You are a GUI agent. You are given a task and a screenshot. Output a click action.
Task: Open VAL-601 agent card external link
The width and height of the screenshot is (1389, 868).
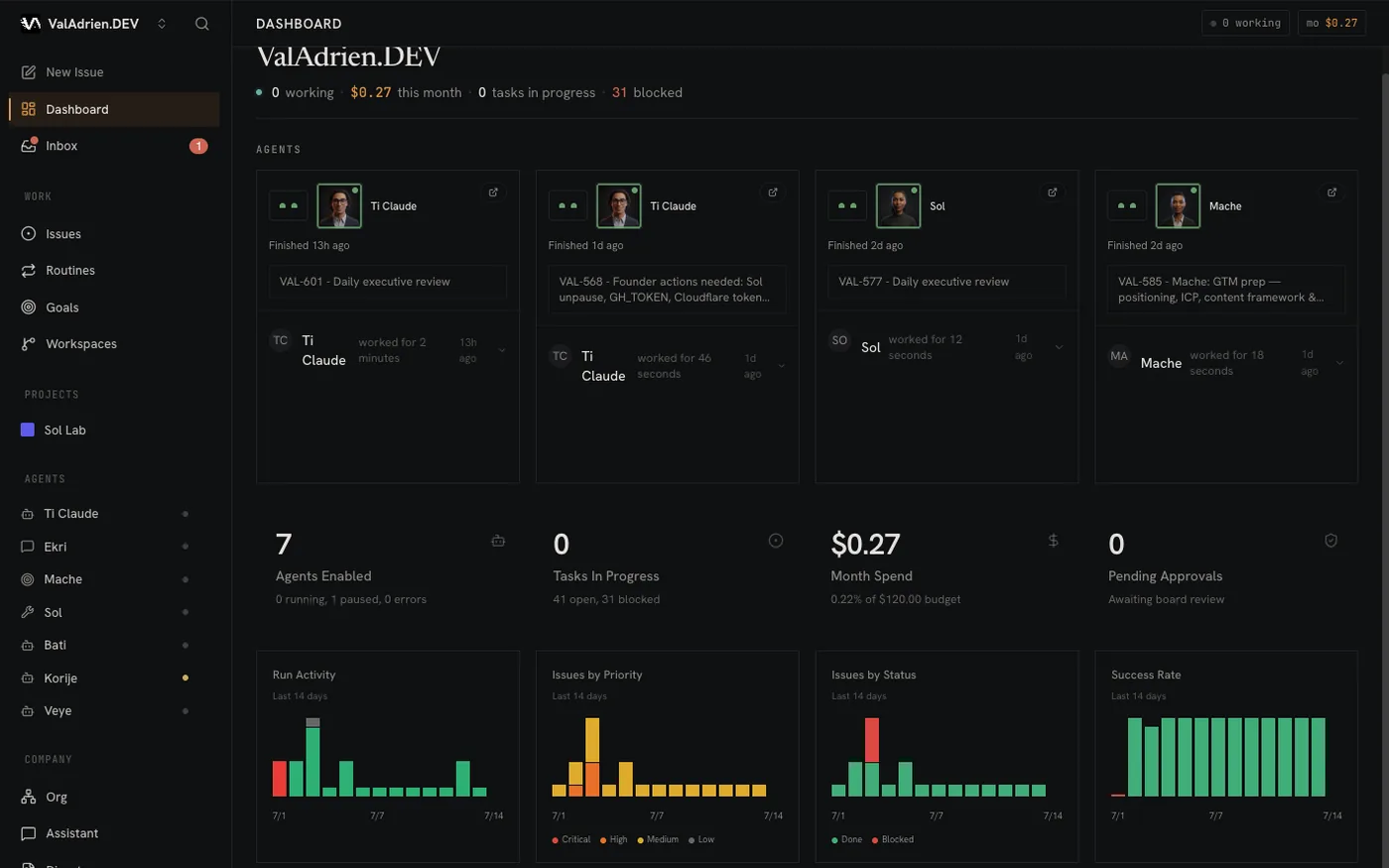tap(493, 192)
